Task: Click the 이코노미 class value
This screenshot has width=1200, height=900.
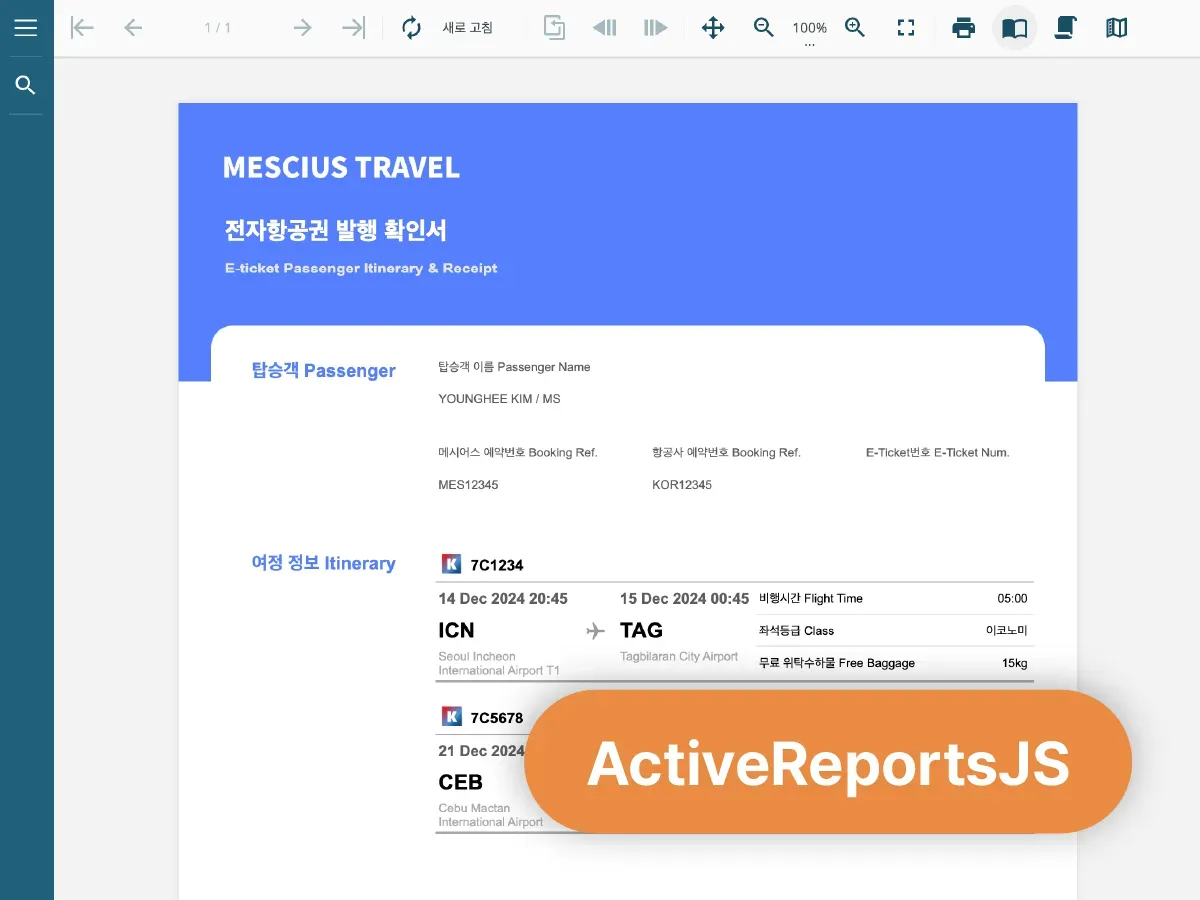Action: coord(1006,631)
